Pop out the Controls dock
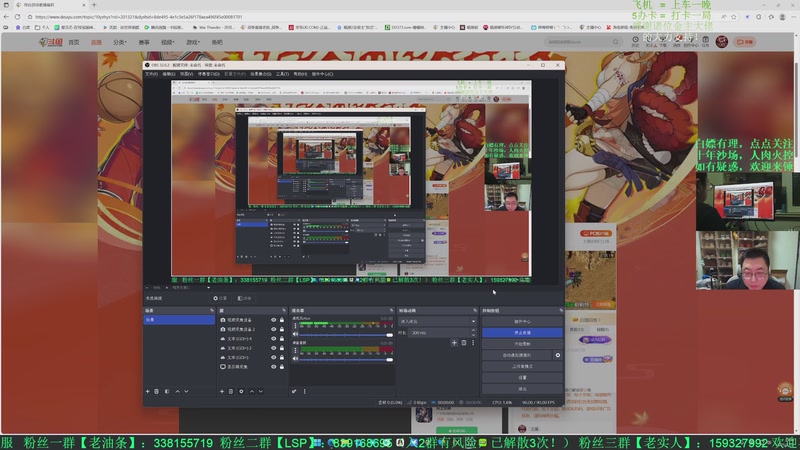 (561, 310)
